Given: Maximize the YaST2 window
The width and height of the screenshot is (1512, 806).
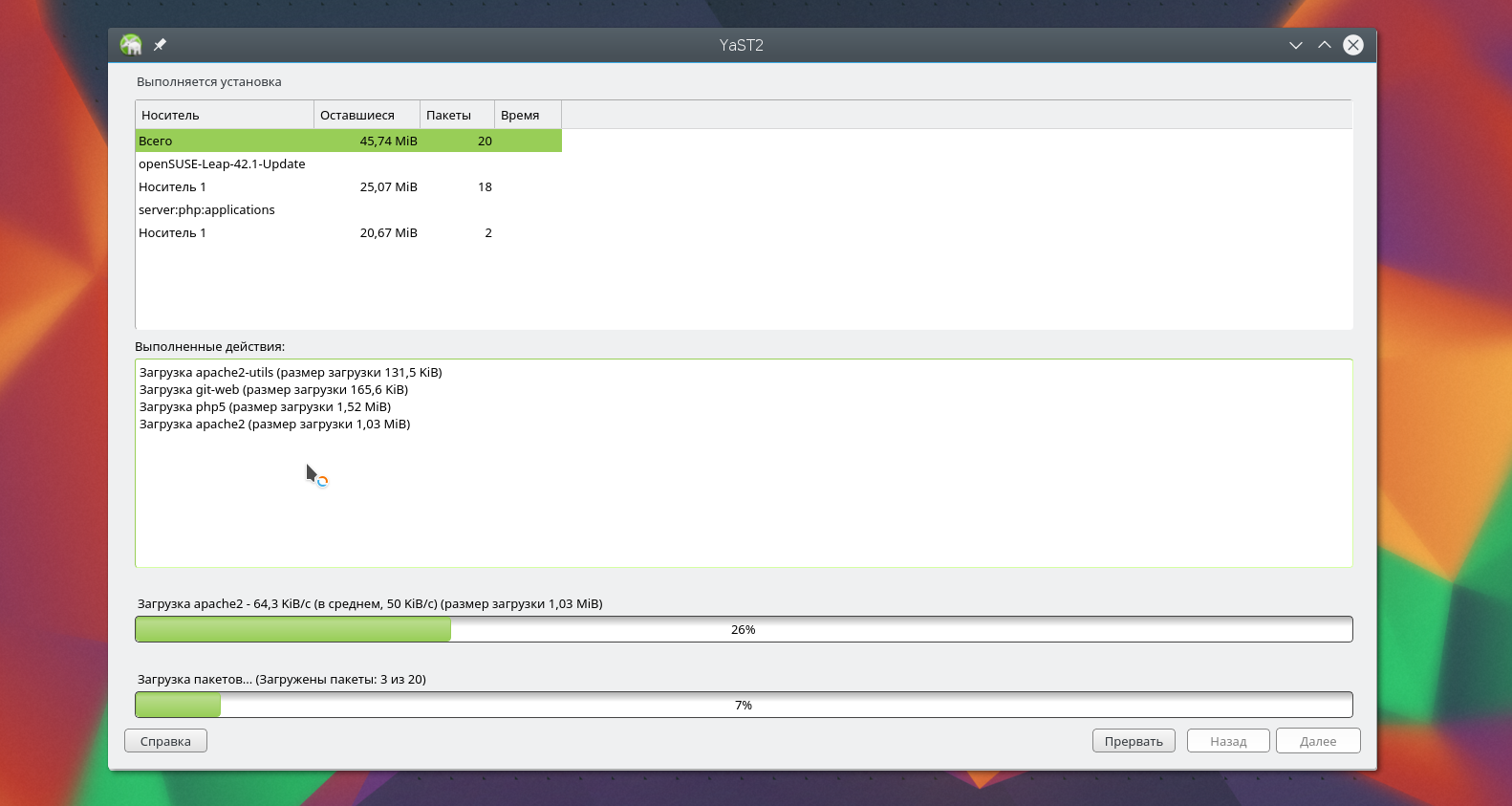Looking at the screenshot, I should [1324, 45].
